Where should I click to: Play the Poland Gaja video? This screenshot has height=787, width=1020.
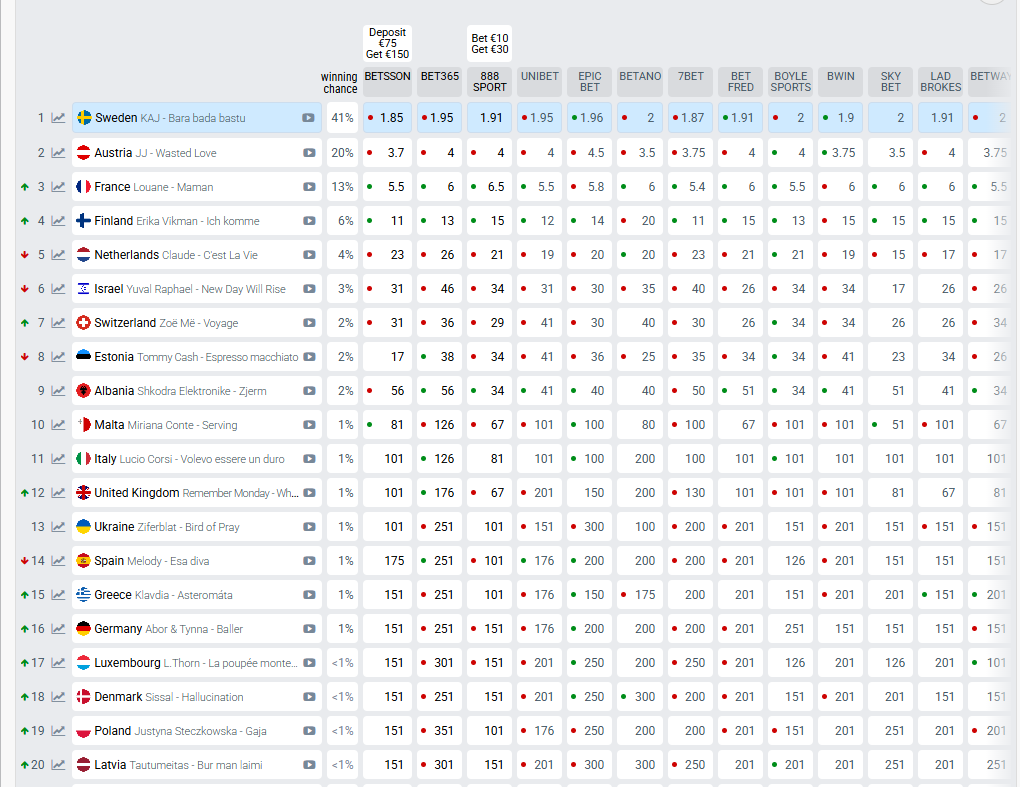[x=309, y=731]
